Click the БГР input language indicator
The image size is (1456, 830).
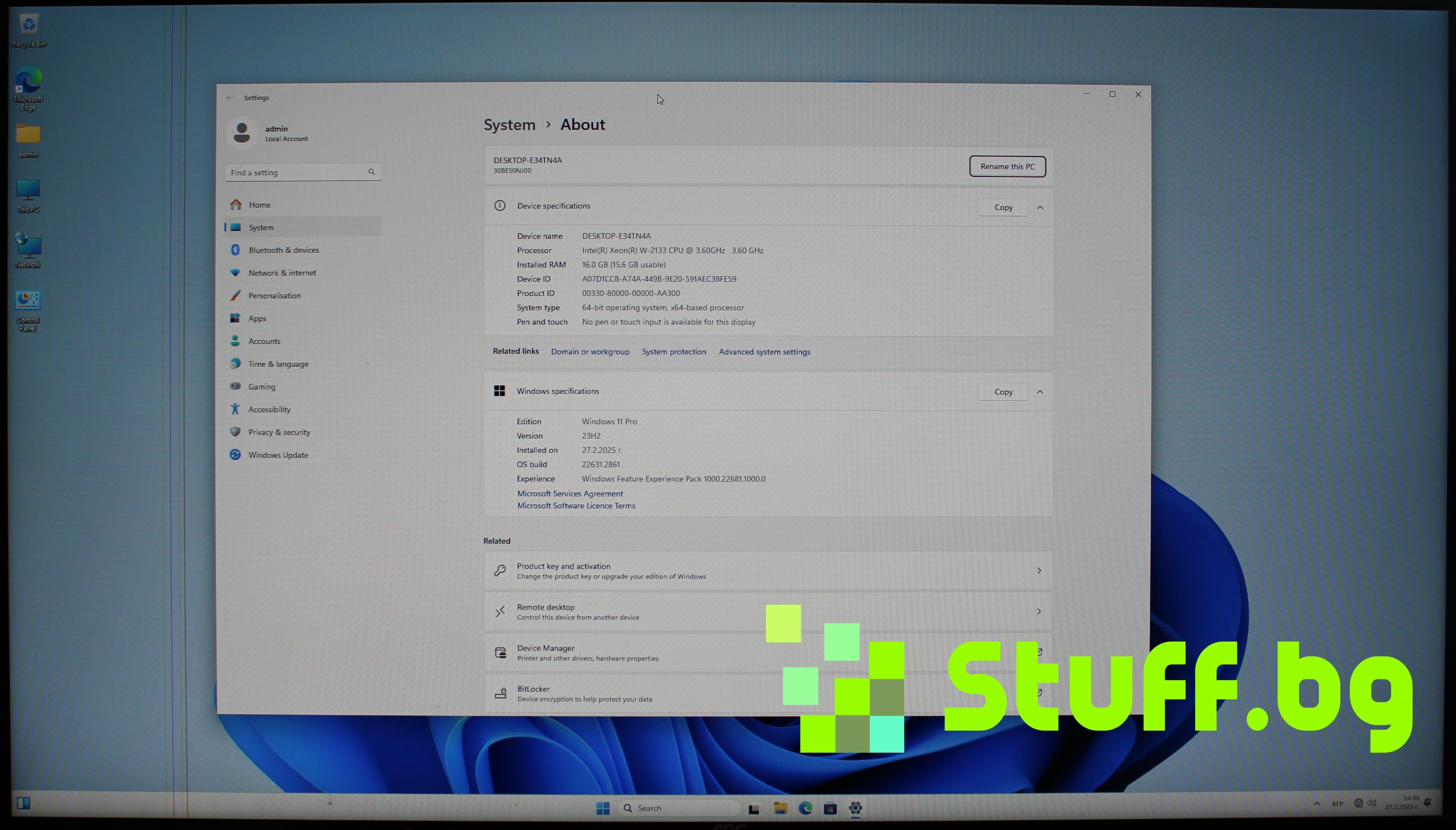click(1337, 803)
